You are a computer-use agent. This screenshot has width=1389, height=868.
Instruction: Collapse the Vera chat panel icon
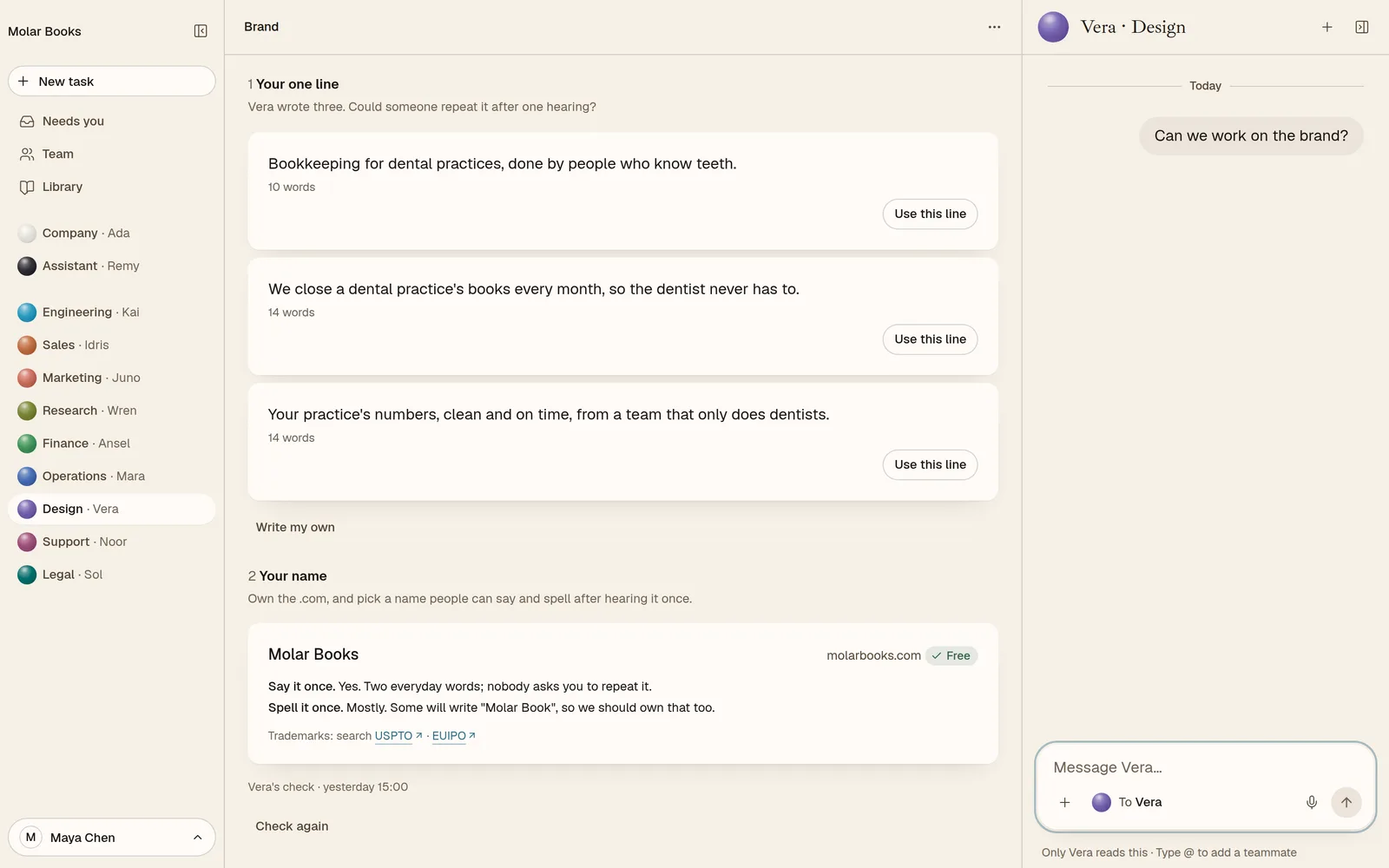(x=1361, y=27)
